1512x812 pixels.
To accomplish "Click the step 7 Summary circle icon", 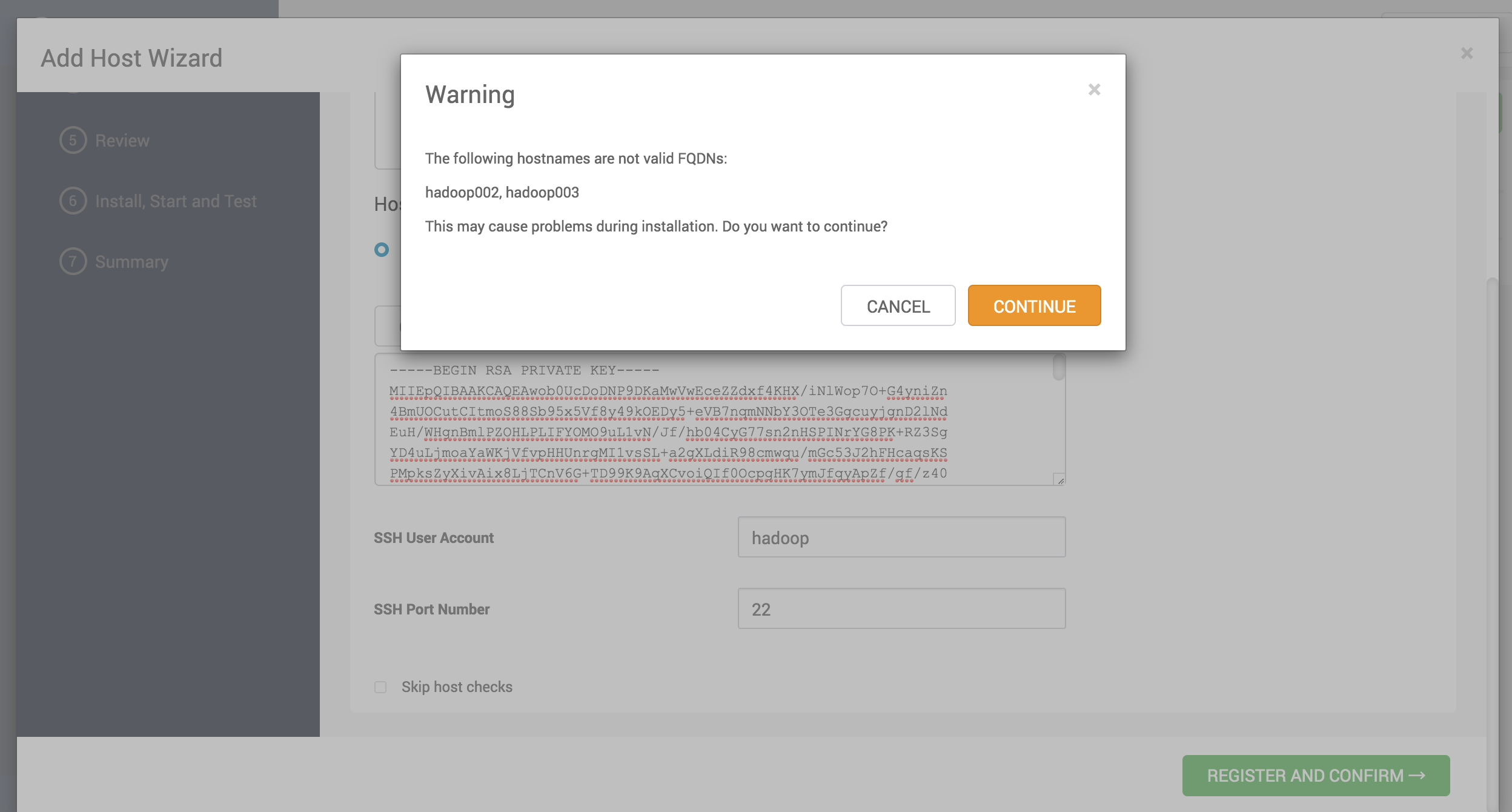I will (73, 262).
